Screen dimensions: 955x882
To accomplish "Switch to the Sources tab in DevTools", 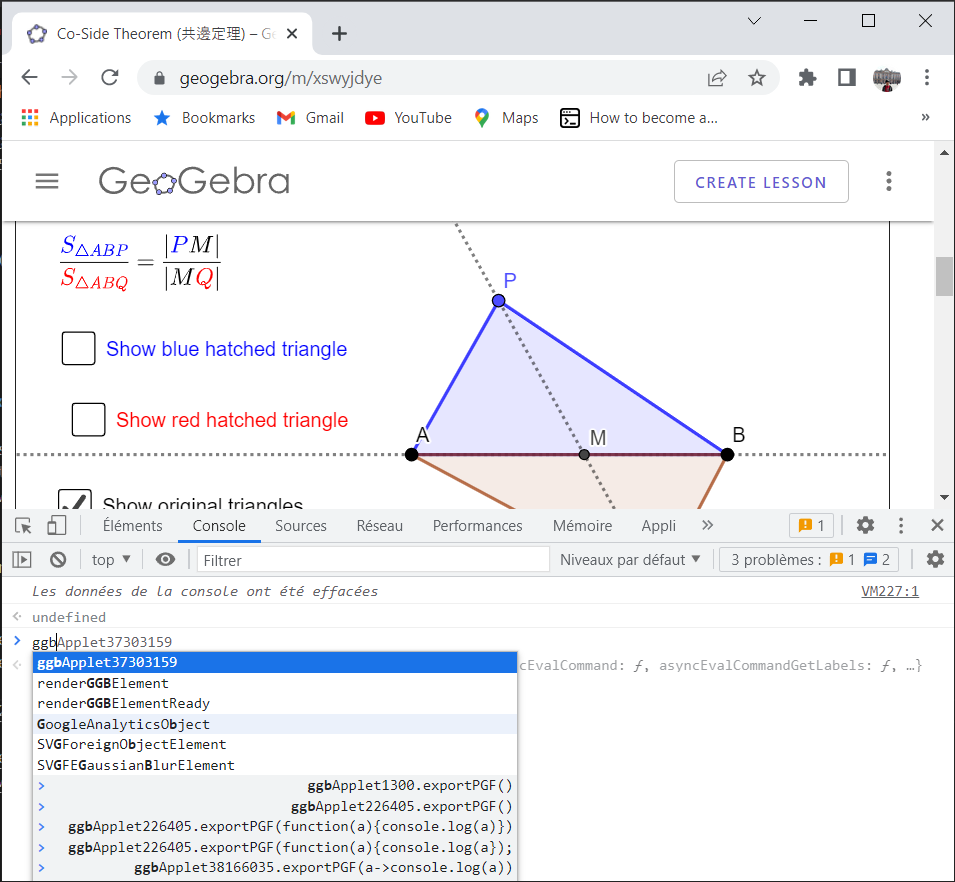I will tap(301, 525).
